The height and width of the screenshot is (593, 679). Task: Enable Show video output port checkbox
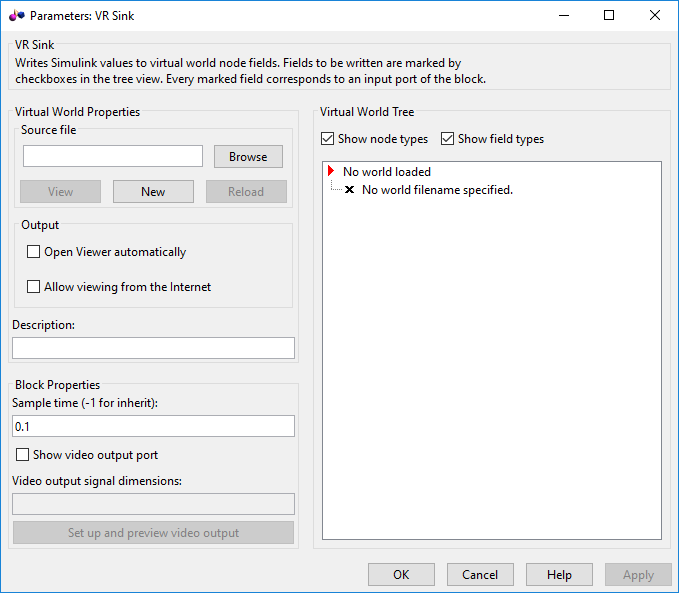(x=22, y=455)
